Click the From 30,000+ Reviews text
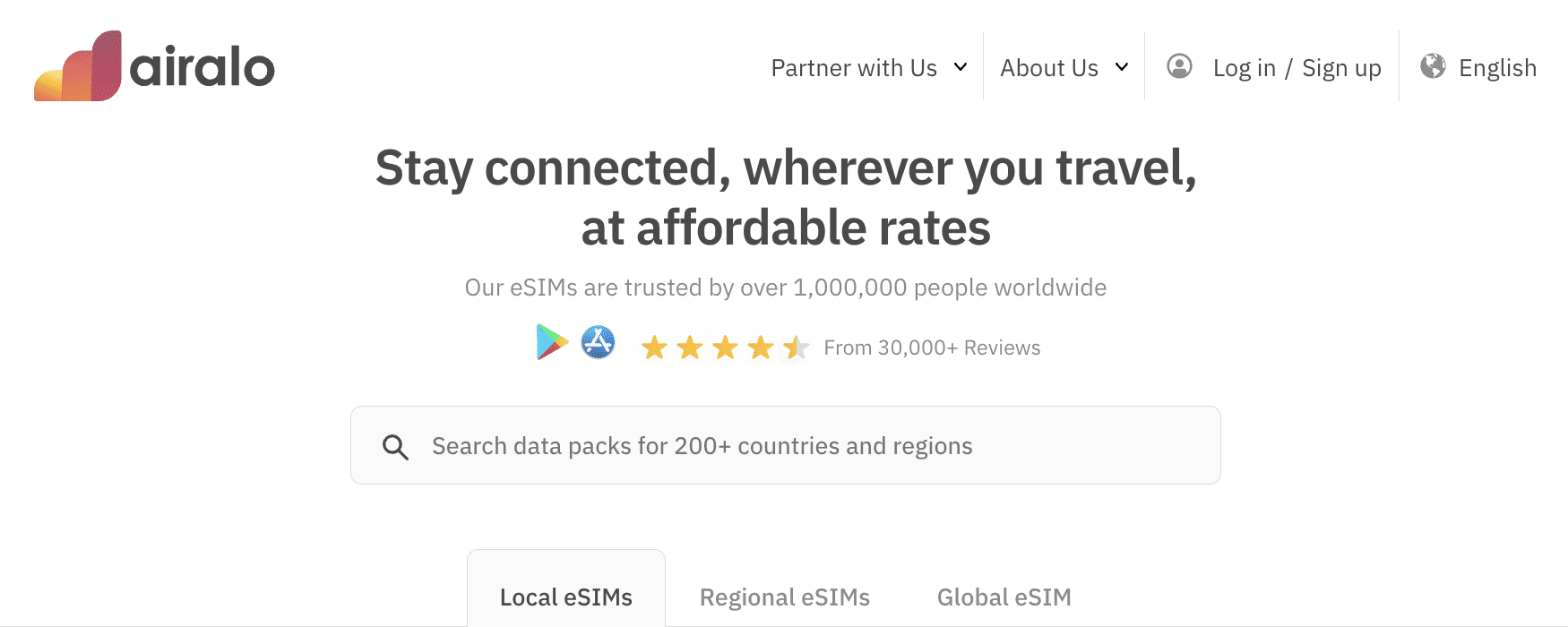This screenshot has height=627, width=1568. click(x=932, y=348)
